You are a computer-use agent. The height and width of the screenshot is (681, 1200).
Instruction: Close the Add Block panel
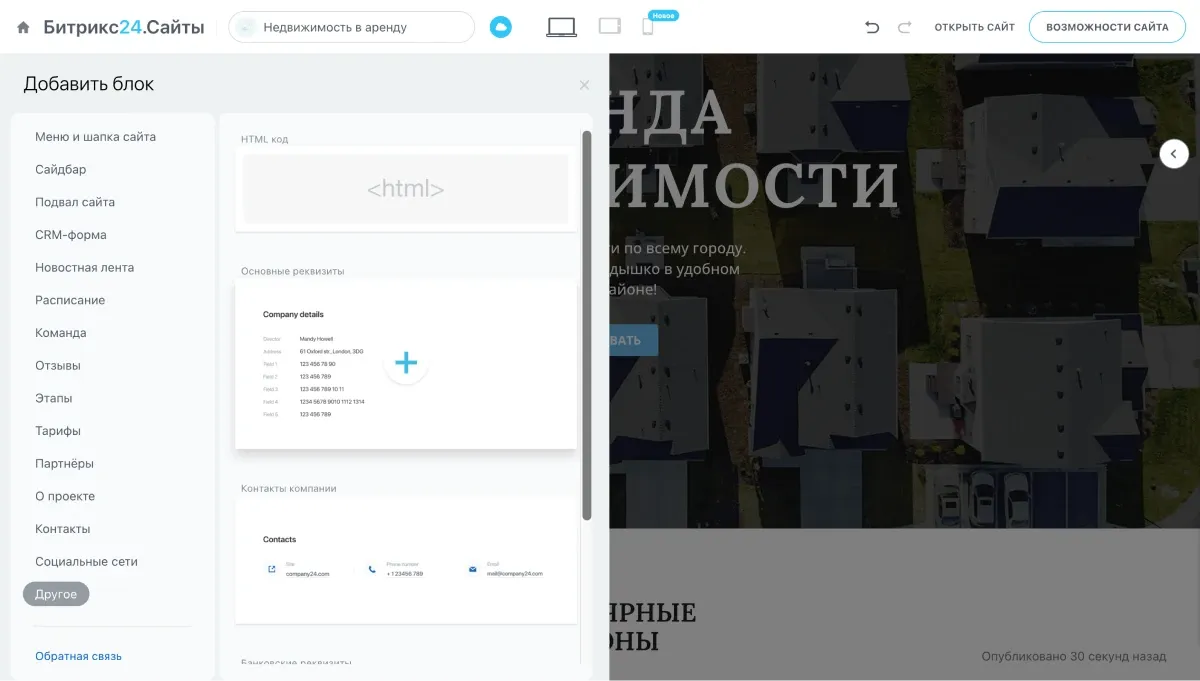pos(584,85)
